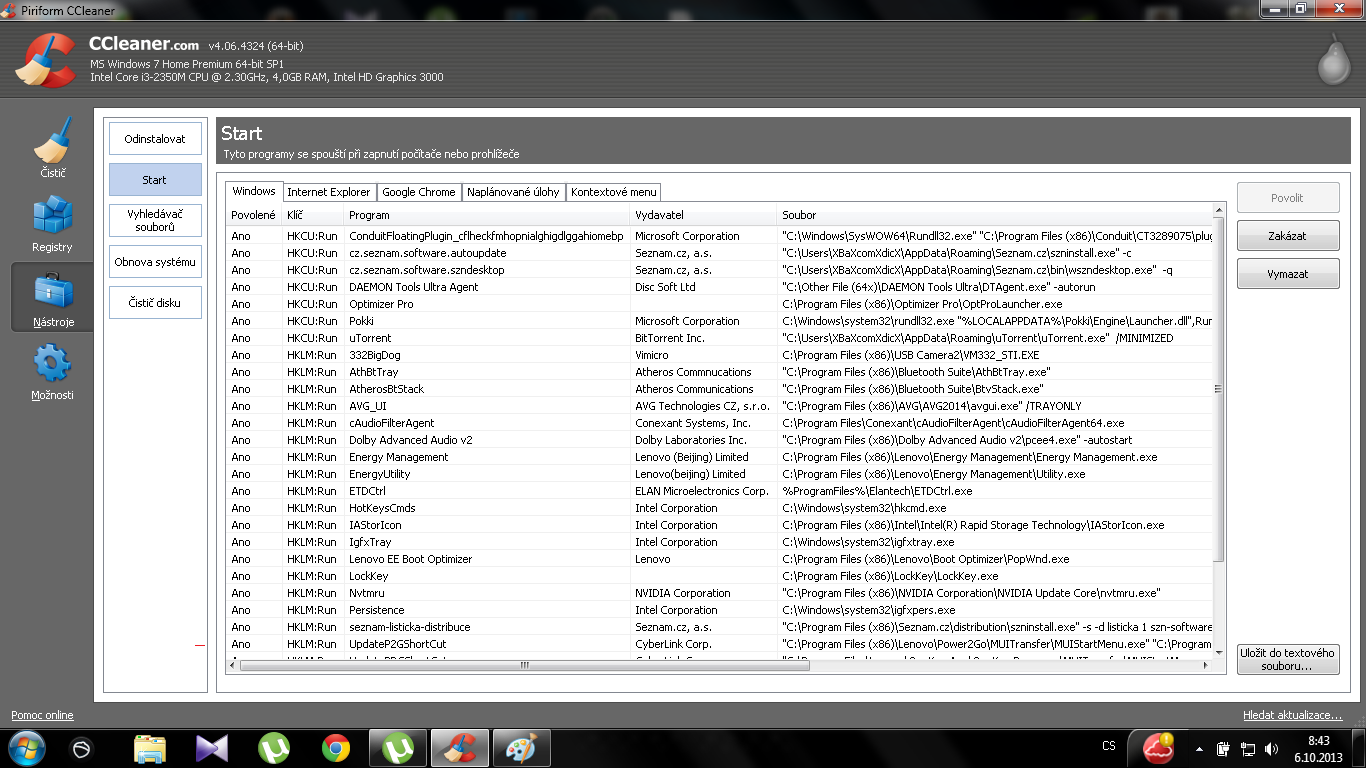Click the Hledat aktualizace link
The height and width of the screenshot is (768, 1366).
tap(1293, 716)
